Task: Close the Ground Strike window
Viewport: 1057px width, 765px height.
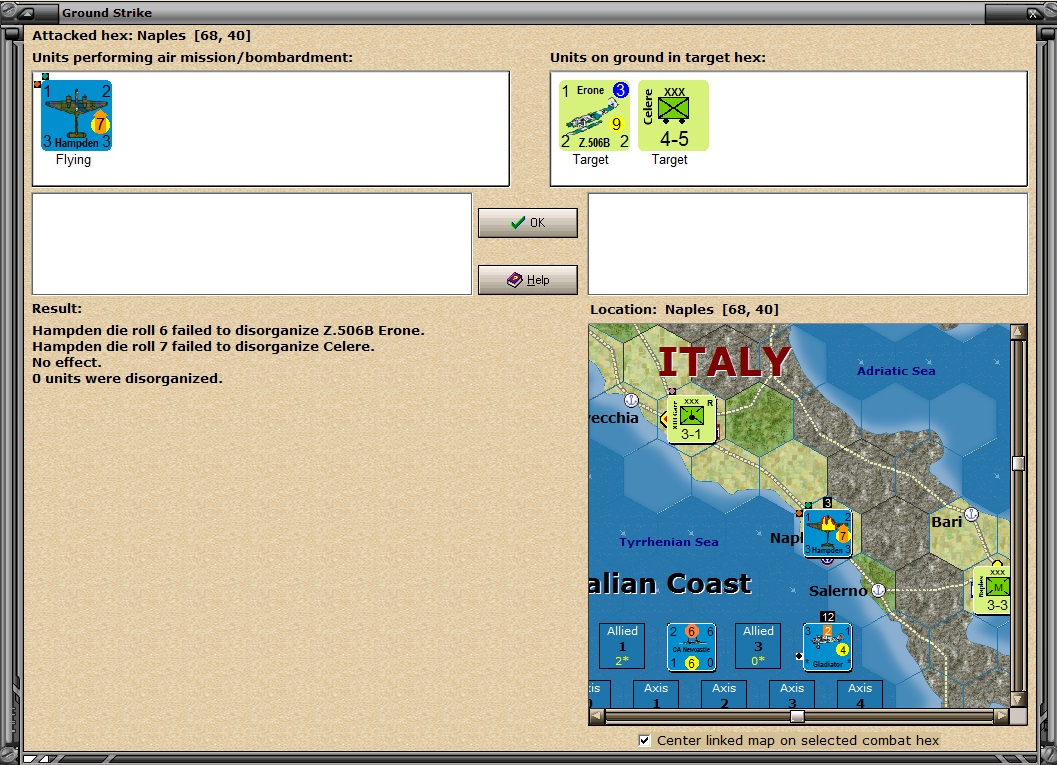Action: pyautogui.click(x=1033, y=13)
